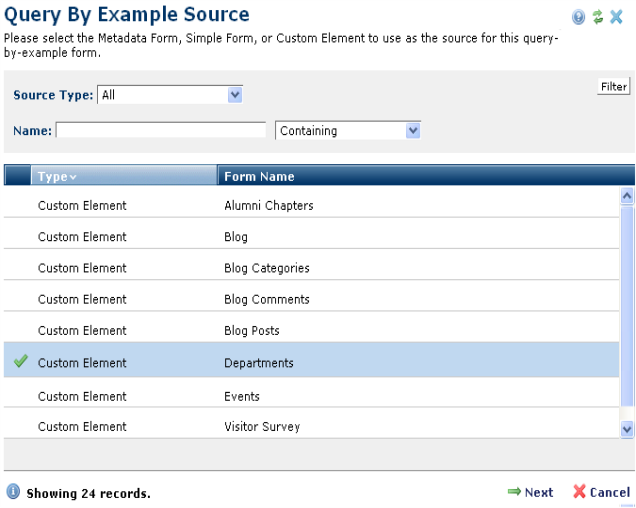
Task: Click the Name text input field
Action: coord(161,131)
